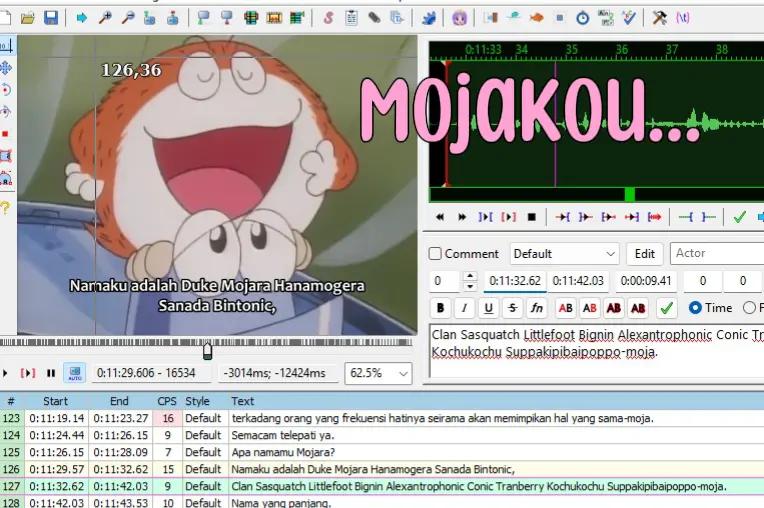The image size is (764, 508).
Task: Open the Shift Times icon
Action: pyautogui.click(x=490, y=19)
